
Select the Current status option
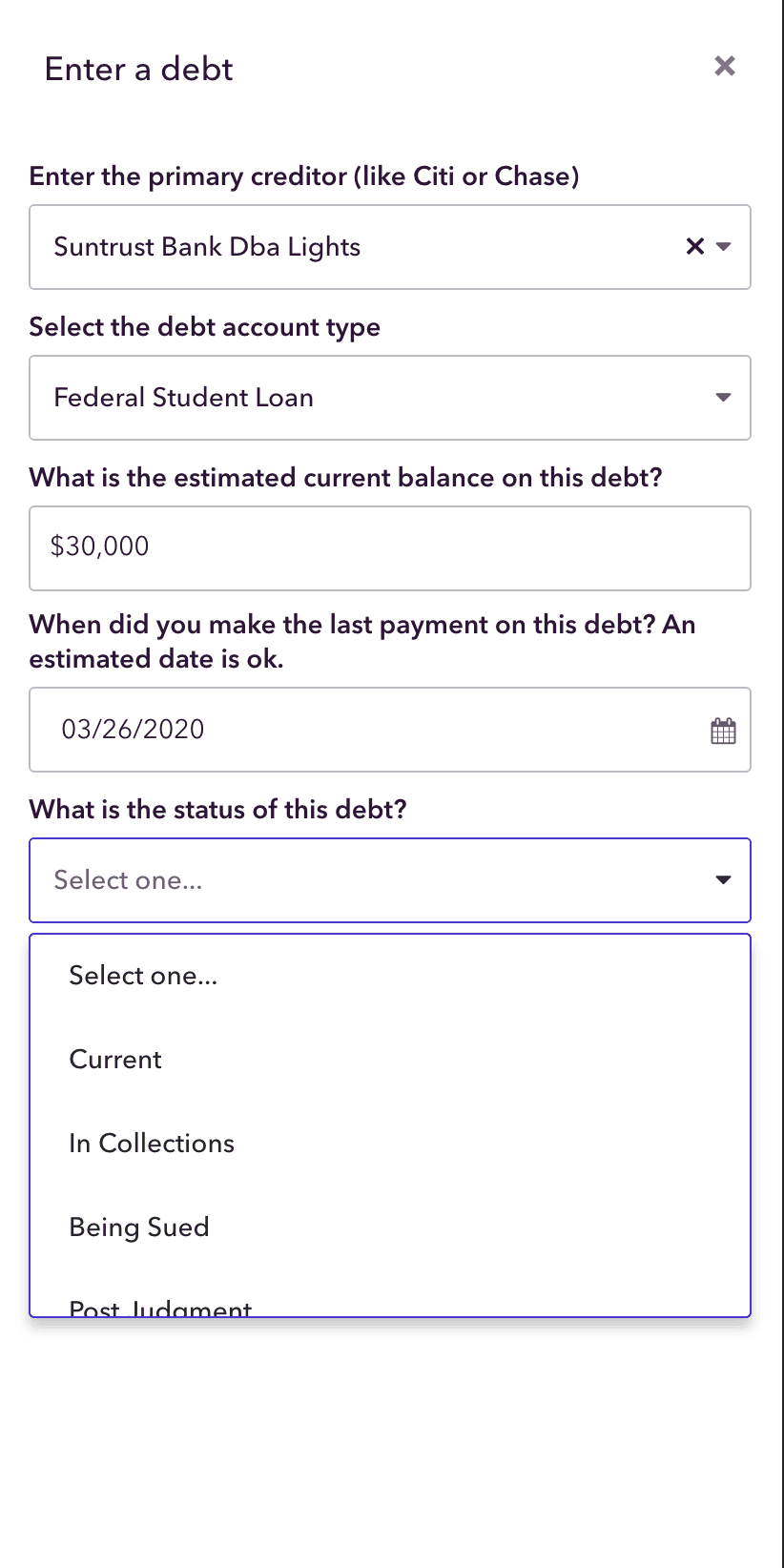point(390,1060)
